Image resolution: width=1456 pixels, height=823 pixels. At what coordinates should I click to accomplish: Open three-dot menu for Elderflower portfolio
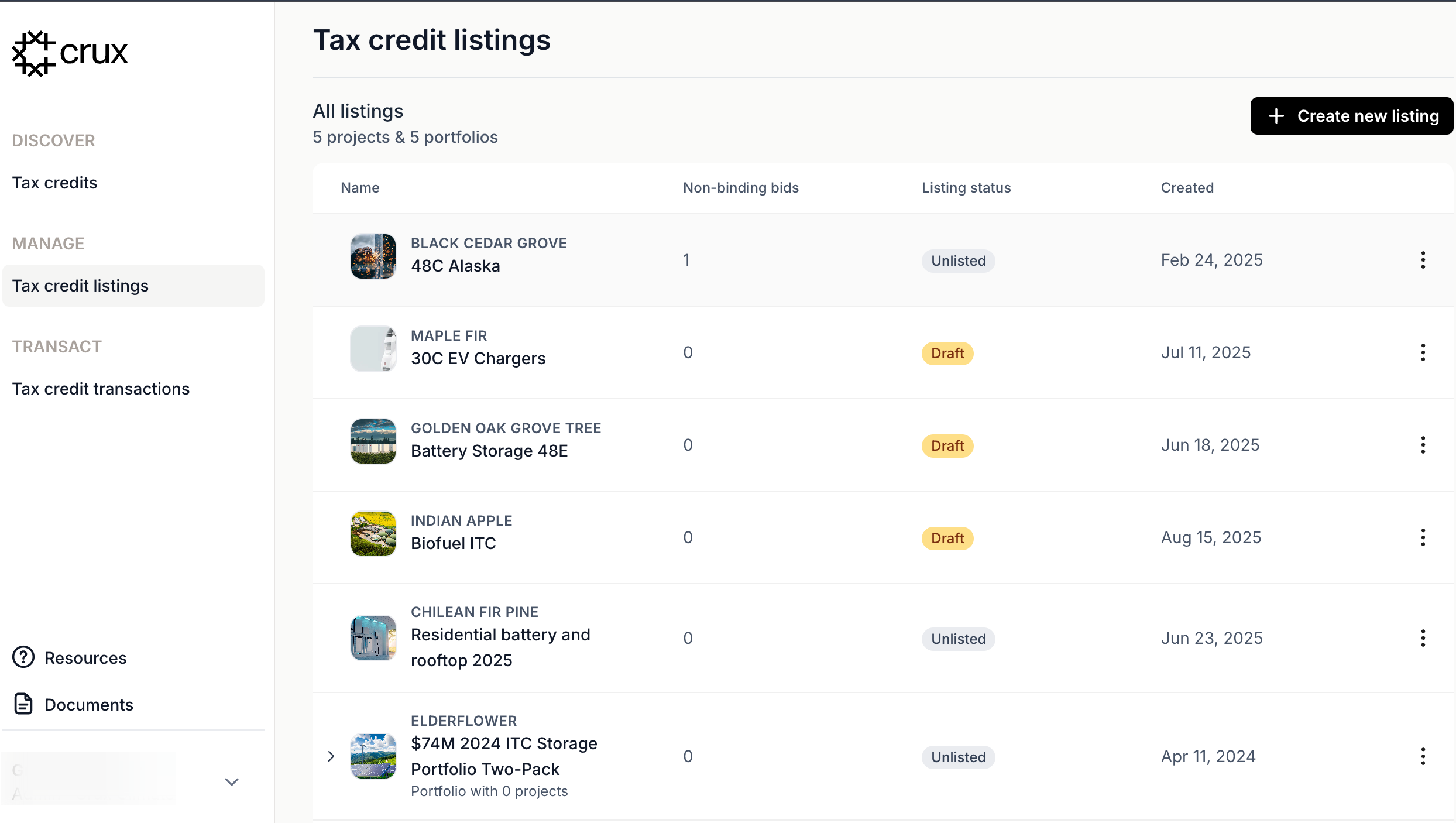tap(1423, 756)
